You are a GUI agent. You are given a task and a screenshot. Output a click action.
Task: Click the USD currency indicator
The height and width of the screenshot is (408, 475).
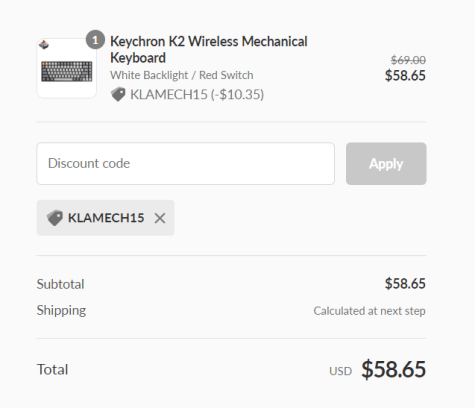(x=341, y=371)
